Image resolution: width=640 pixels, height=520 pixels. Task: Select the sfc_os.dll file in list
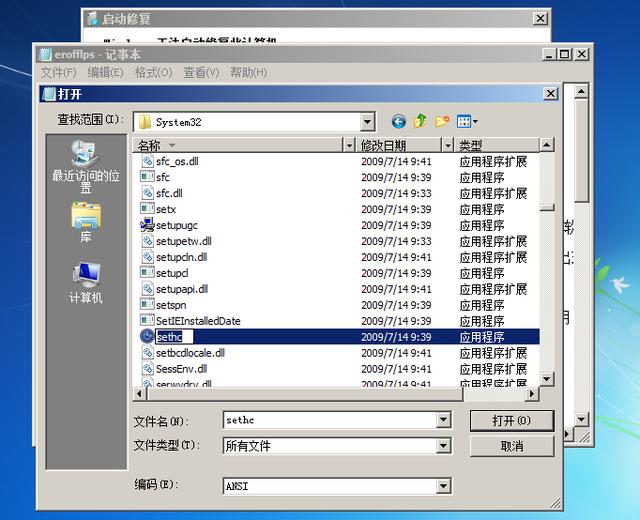click(177, 161)
